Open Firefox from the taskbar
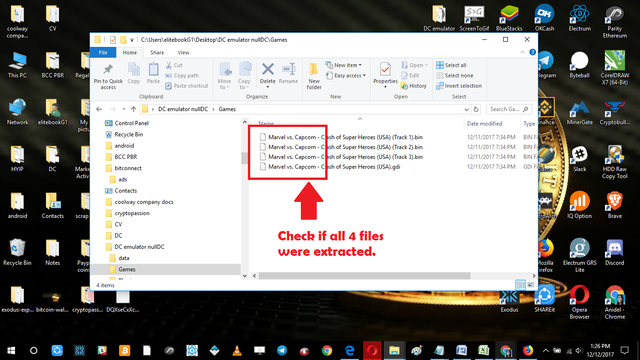 (x=528, y=351)
